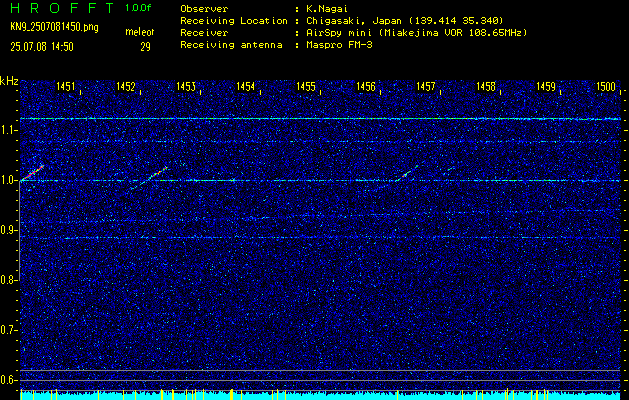The height and width of the screenshot is (400, 629).
Task: Click the 1453 time marker
Action: coord(186,86)
